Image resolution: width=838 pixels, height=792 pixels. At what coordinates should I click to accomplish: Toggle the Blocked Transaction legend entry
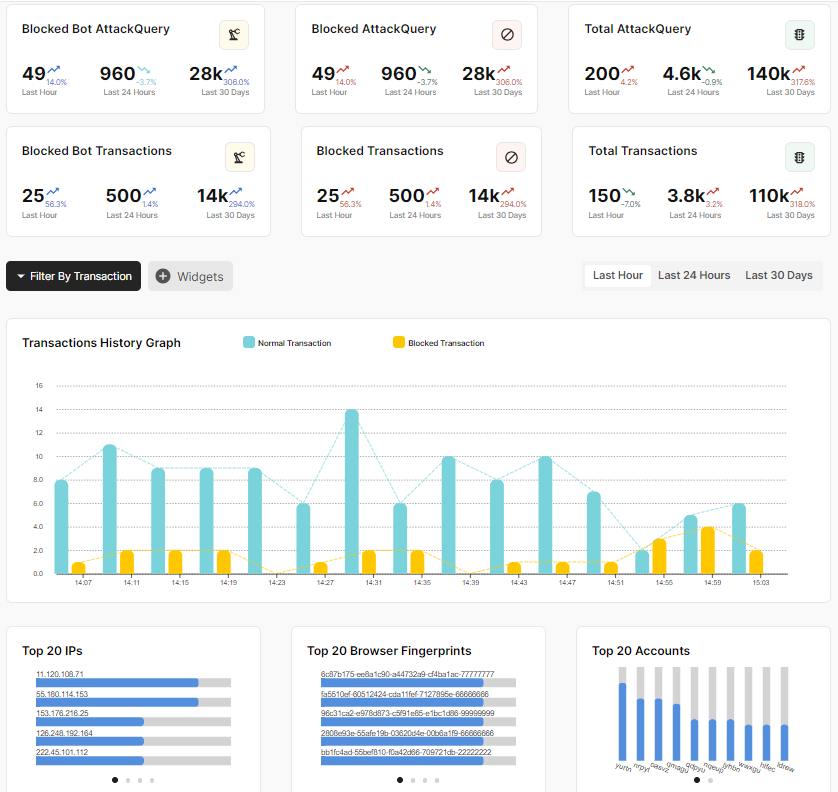click(435, 342)
